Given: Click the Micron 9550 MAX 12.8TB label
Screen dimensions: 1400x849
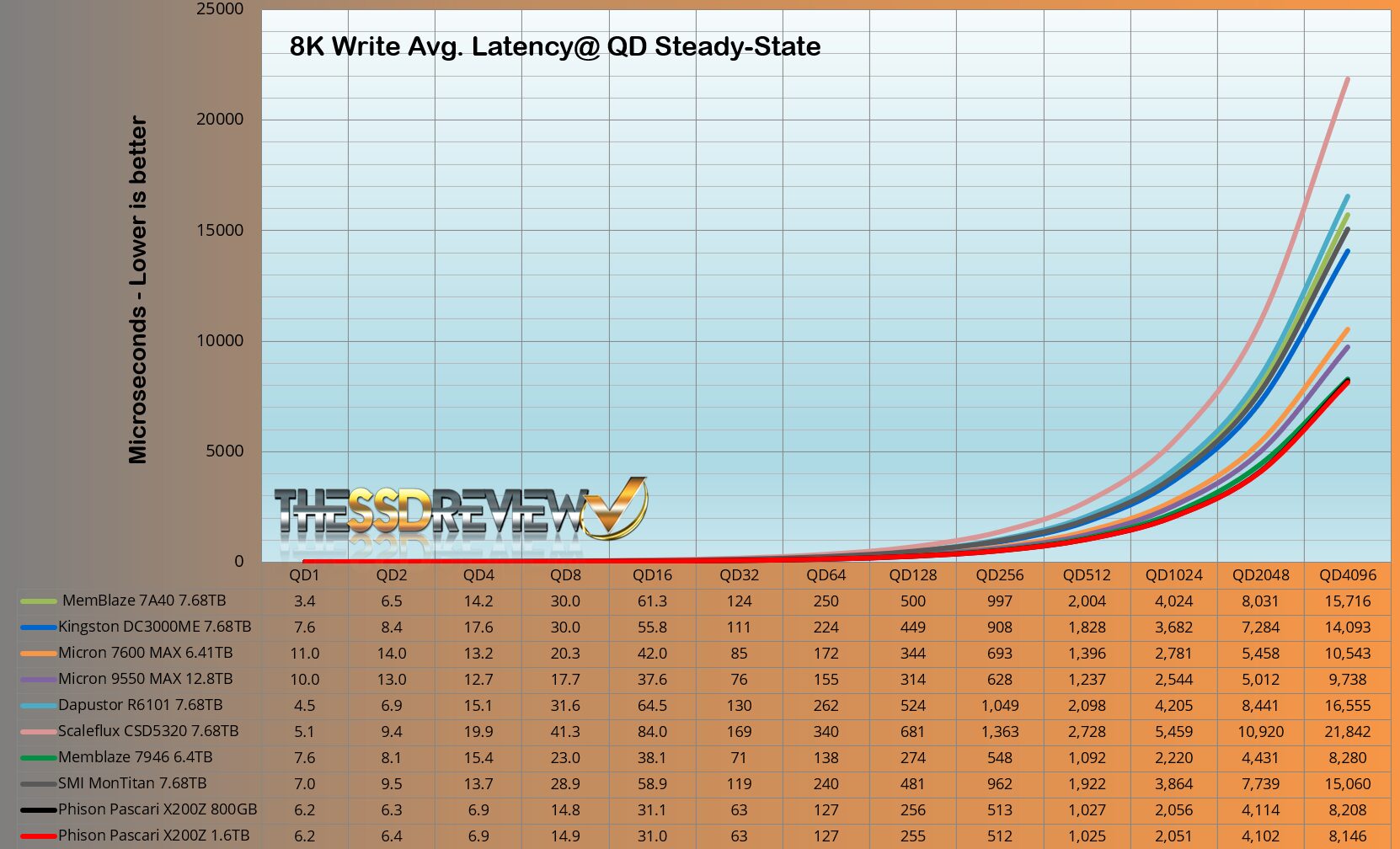Looking at the screenshot, I should pyautogui.click(x=145, y=679).
